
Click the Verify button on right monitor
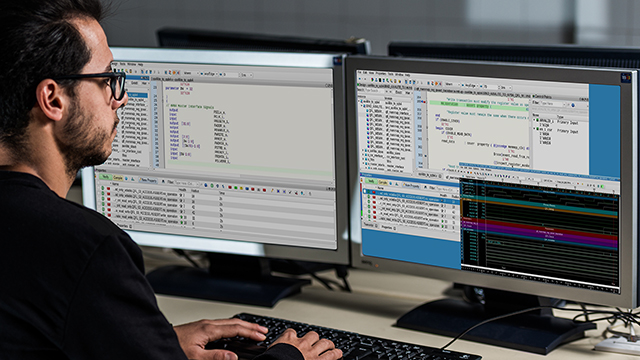371,181
